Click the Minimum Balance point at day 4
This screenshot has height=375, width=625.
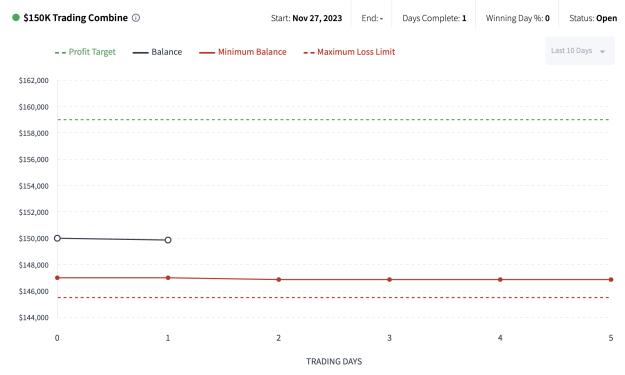500,280
